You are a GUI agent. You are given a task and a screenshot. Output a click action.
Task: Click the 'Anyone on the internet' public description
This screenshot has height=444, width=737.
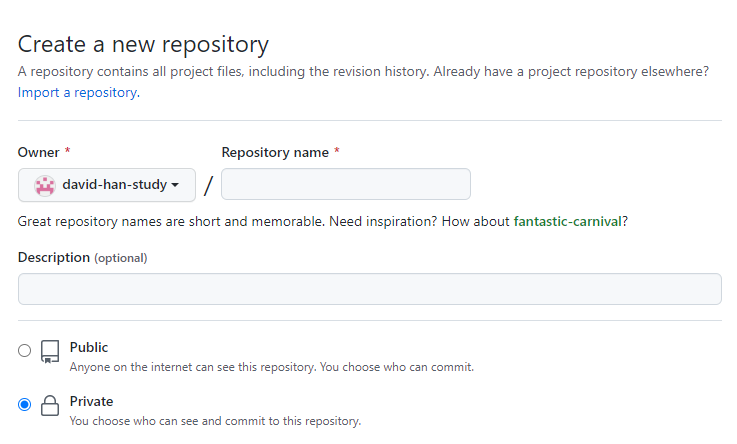pos(272,367)
